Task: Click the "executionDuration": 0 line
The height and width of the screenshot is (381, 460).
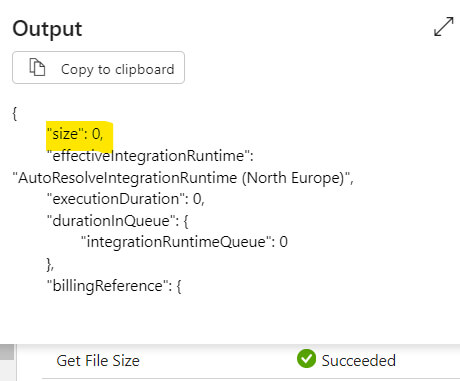Action: [126, 199]
